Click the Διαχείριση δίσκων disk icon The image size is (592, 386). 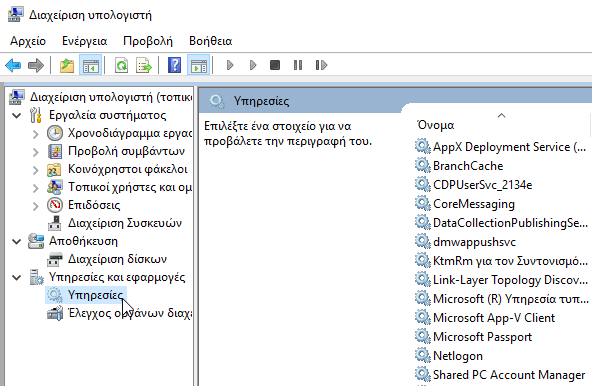55,259
